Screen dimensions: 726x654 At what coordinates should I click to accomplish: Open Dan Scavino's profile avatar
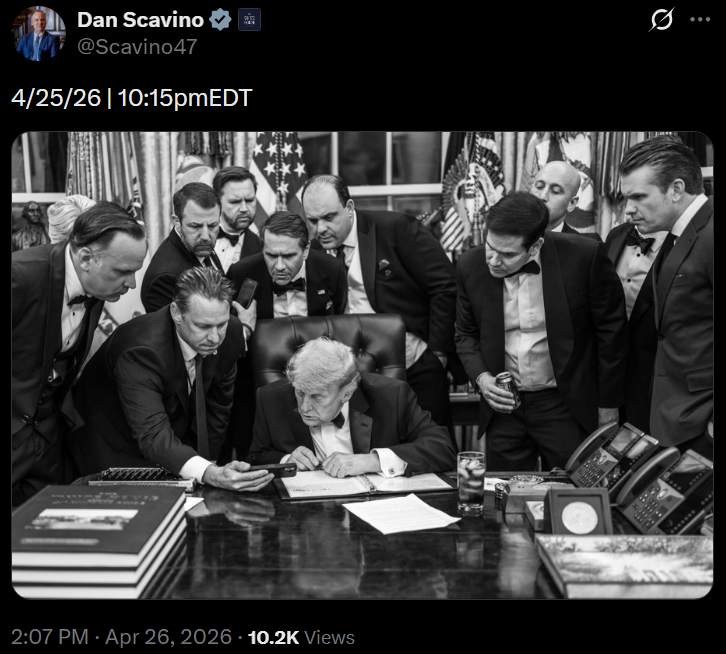(38, 33)
